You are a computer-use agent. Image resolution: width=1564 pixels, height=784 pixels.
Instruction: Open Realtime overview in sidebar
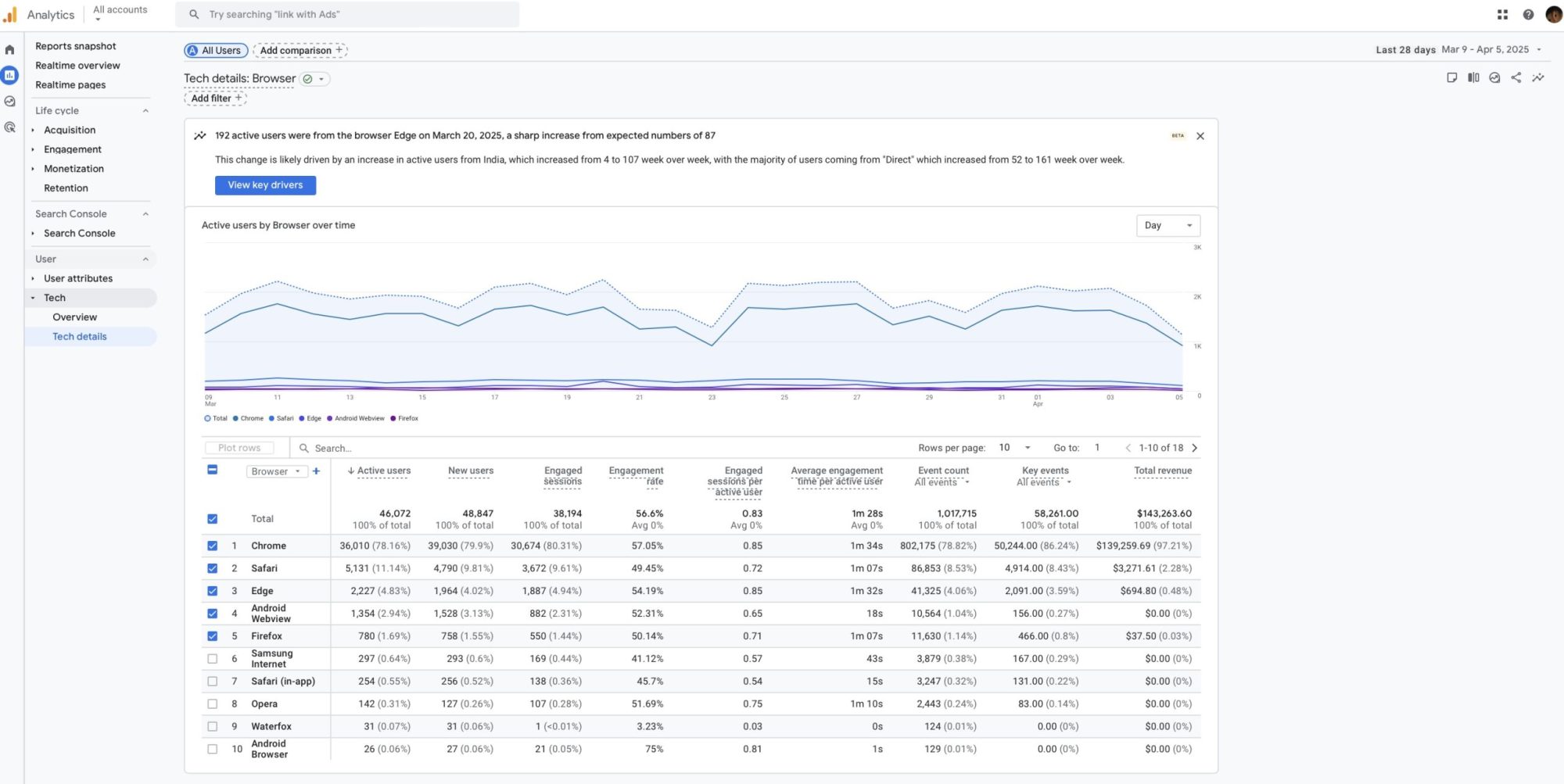tap(77, 66)
